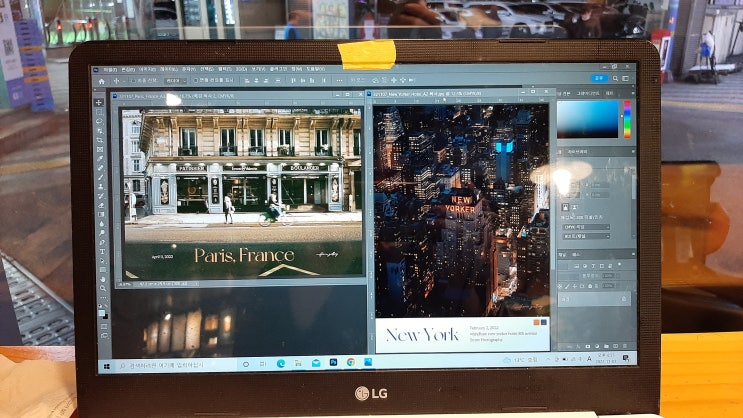Select the Rectangle shape tool

click(x=102, y=270)
